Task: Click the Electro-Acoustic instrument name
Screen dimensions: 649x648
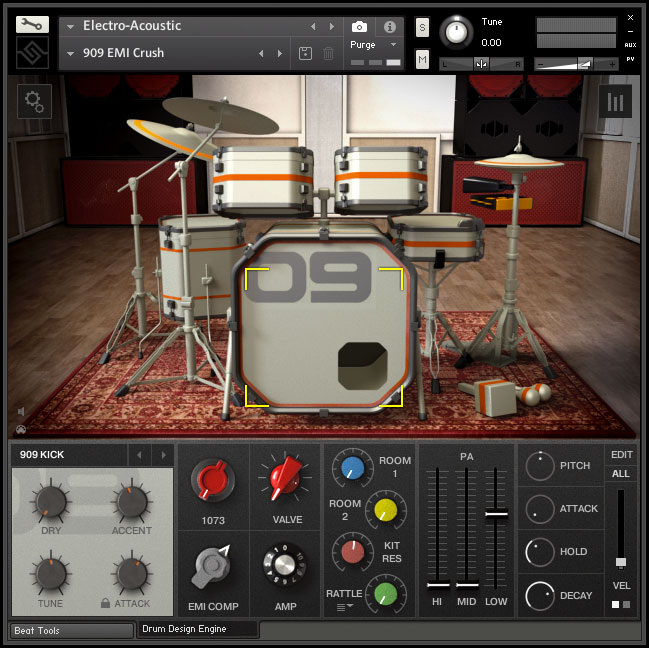Action: [132, 26]
